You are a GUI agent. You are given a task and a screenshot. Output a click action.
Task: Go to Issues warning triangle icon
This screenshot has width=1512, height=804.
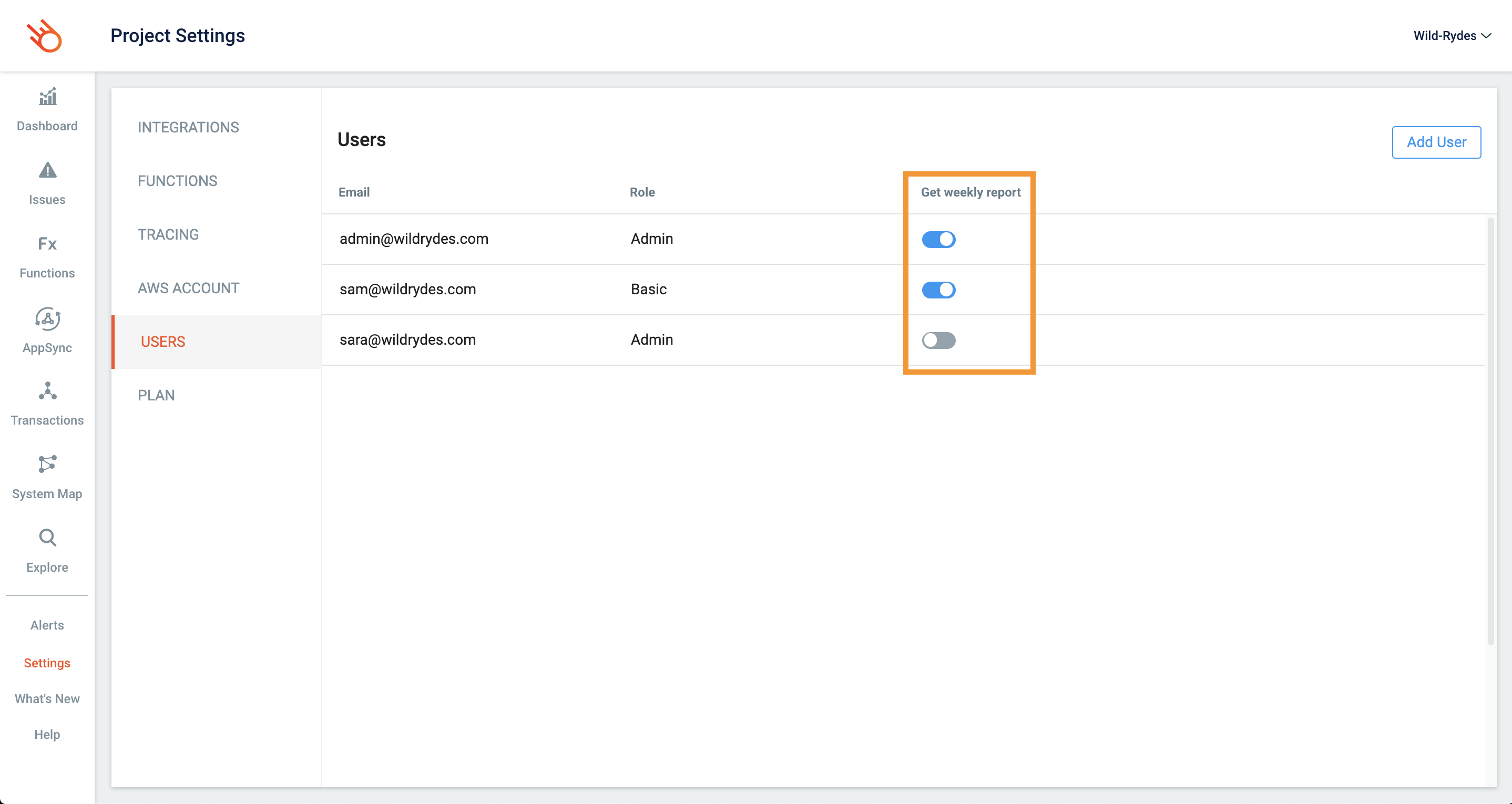click(x=47, y=171)
